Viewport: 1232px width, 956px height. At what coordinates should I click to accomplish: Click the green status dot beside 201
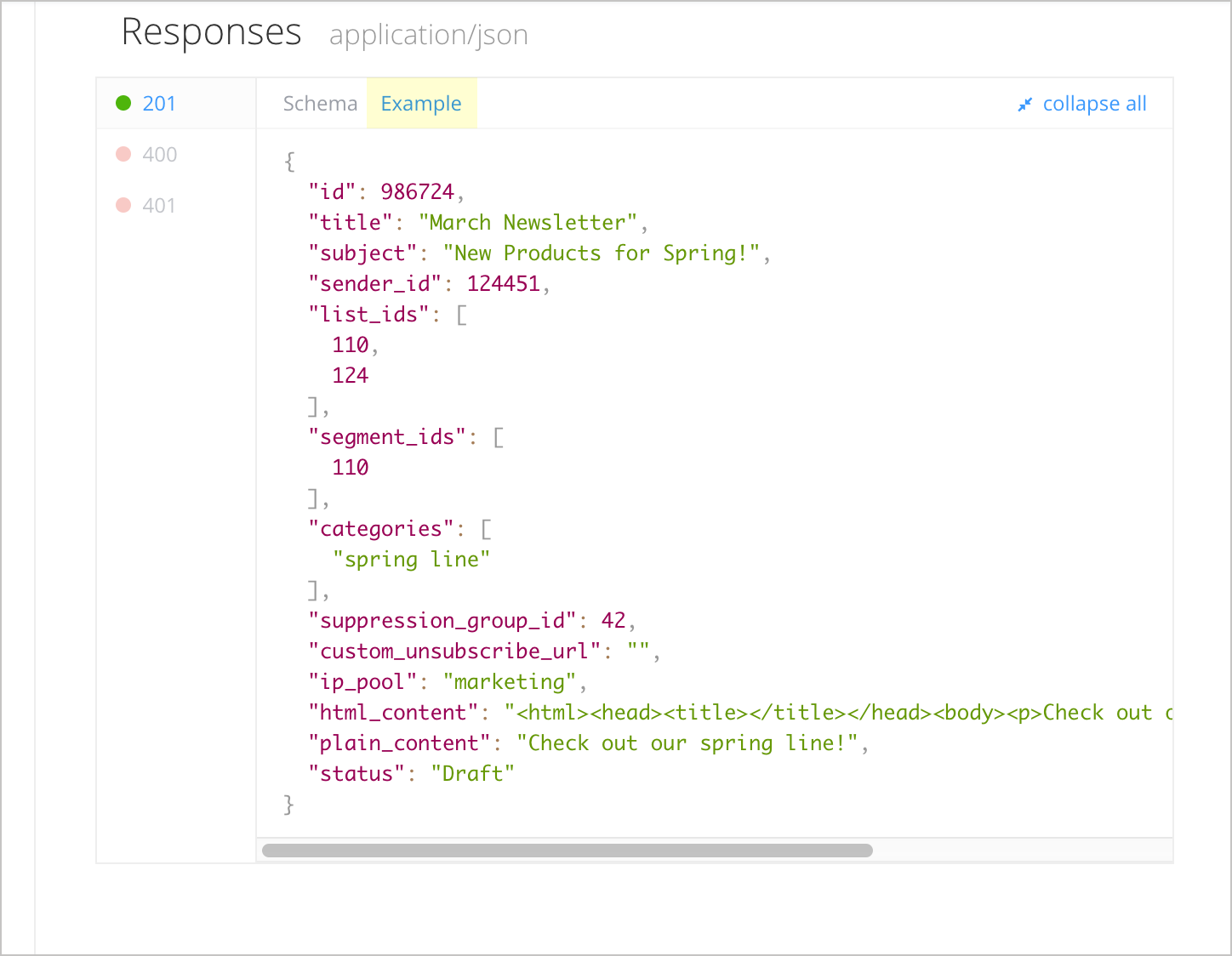(123, 103)
